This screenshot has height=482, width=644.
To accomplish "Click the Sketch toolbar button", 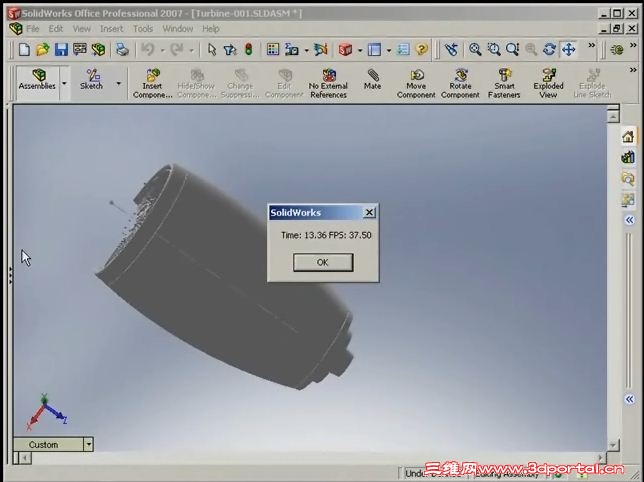I will pos(91,80).
